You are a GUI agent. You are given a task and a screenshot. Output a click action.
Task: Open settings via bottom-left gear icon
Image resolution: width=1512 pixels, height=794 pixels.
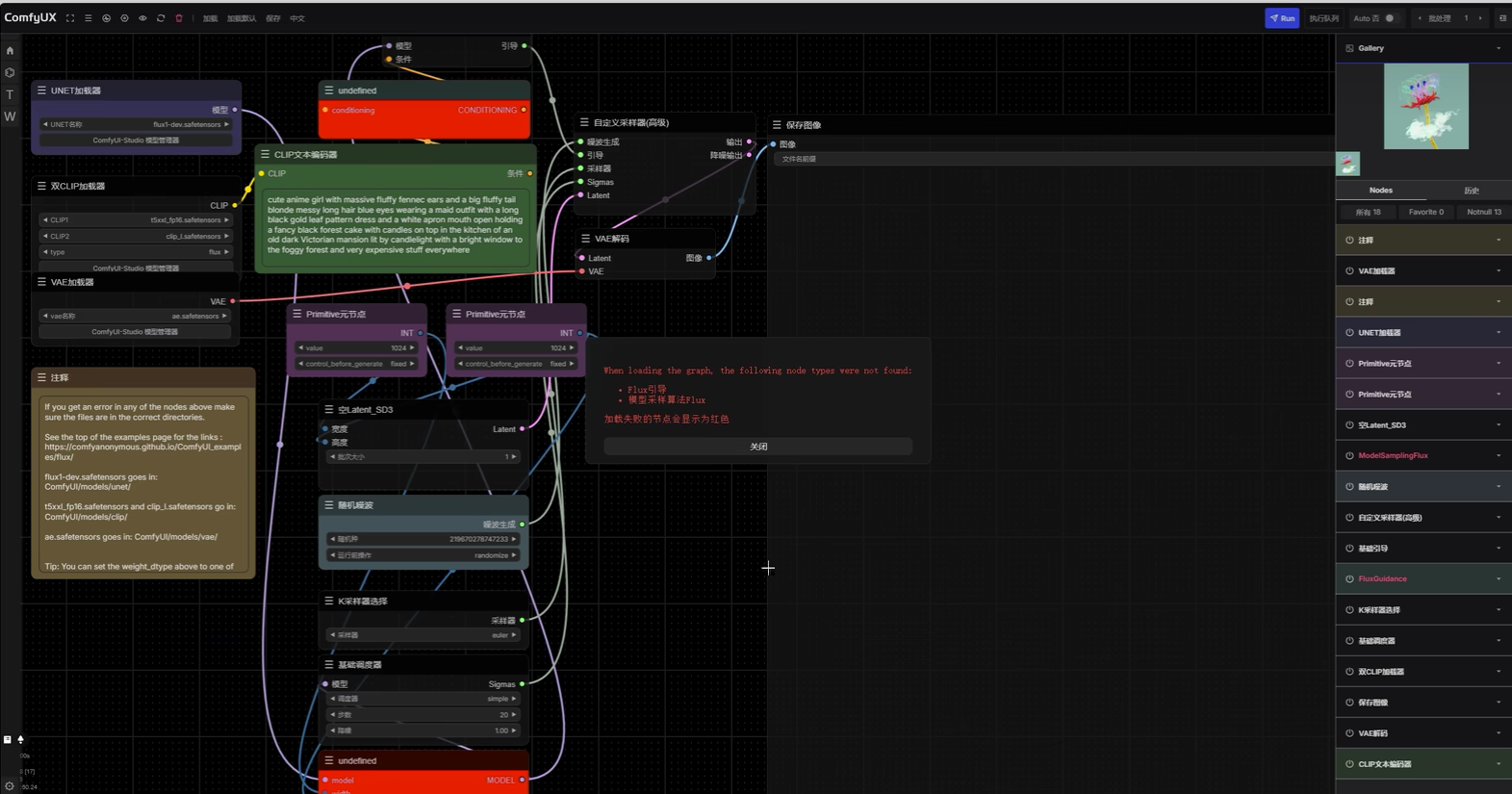tap(9, 786)
